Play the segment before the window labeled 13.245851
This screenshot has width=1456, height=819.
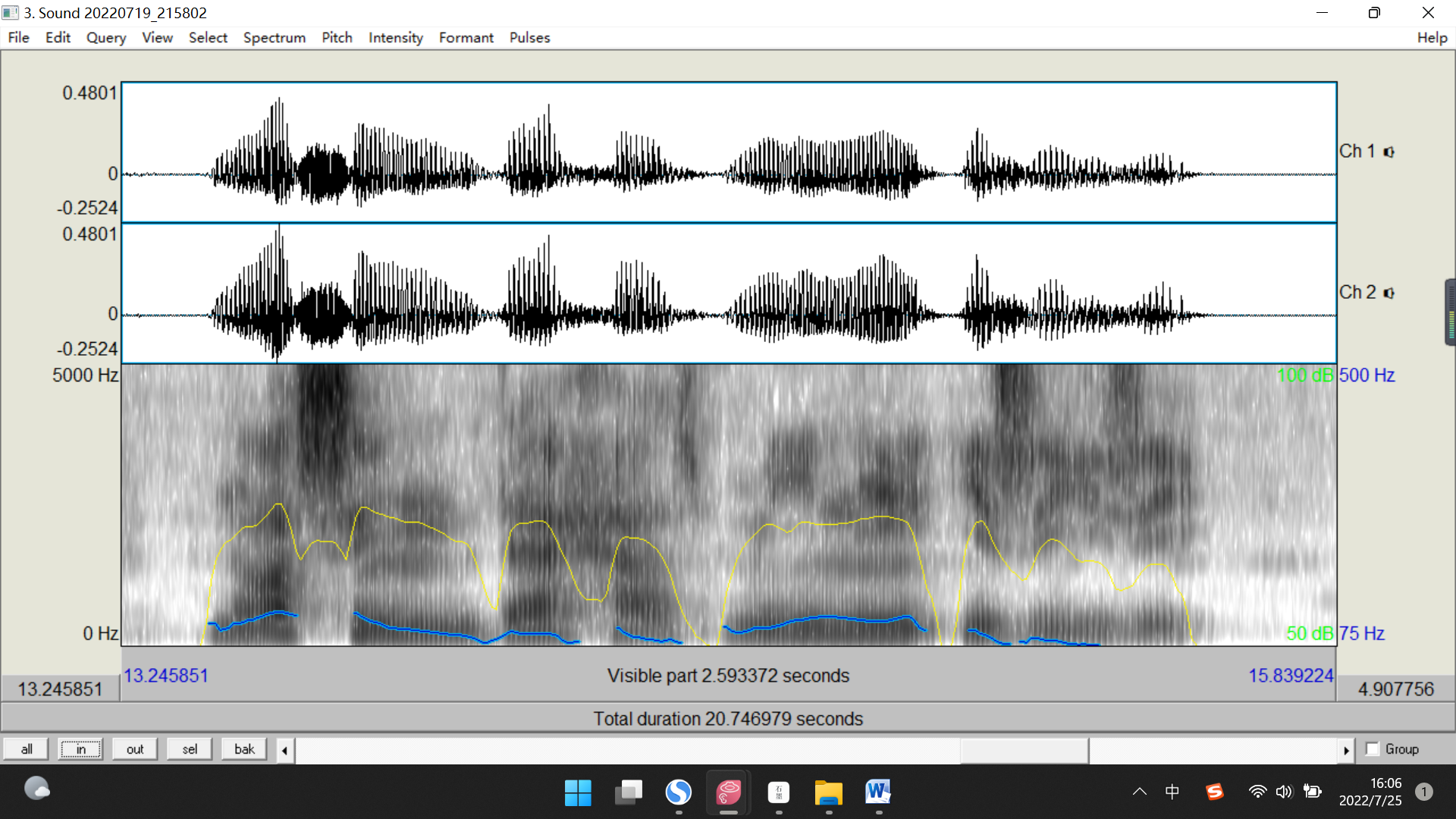click(x=60, y=689)
